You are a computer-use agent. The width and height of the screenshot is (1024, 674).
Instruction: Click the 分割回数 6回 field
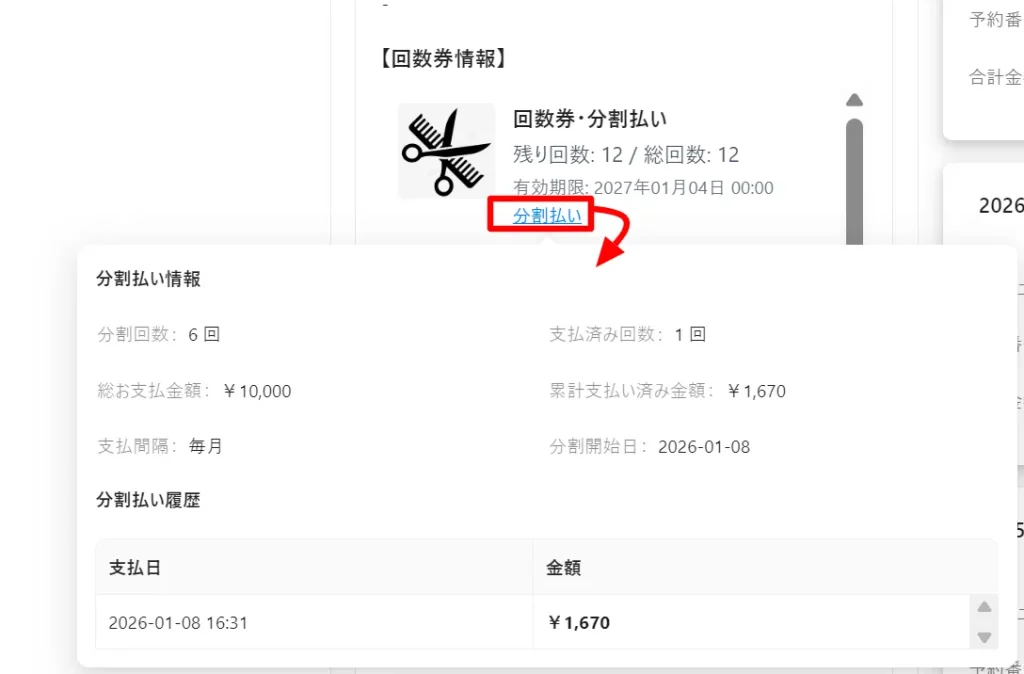159,334
